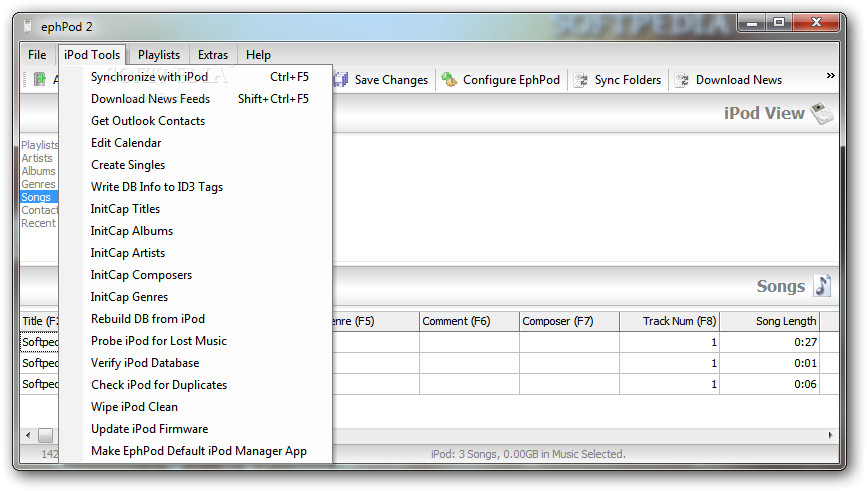Screen dimensions: 867x491
Task: Click the Configure EphPod icon
Action: (449, 80)
